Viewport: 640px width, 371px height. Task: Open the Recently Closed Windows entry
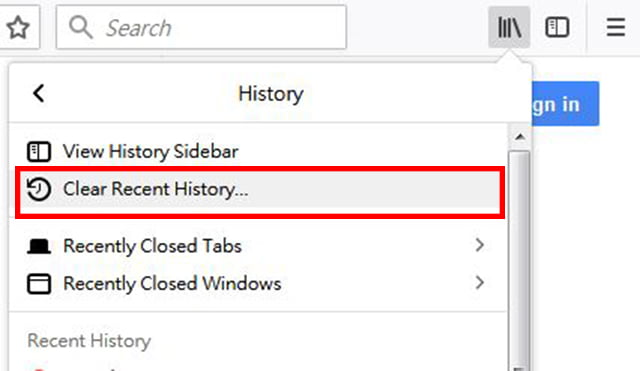[258, 283]
